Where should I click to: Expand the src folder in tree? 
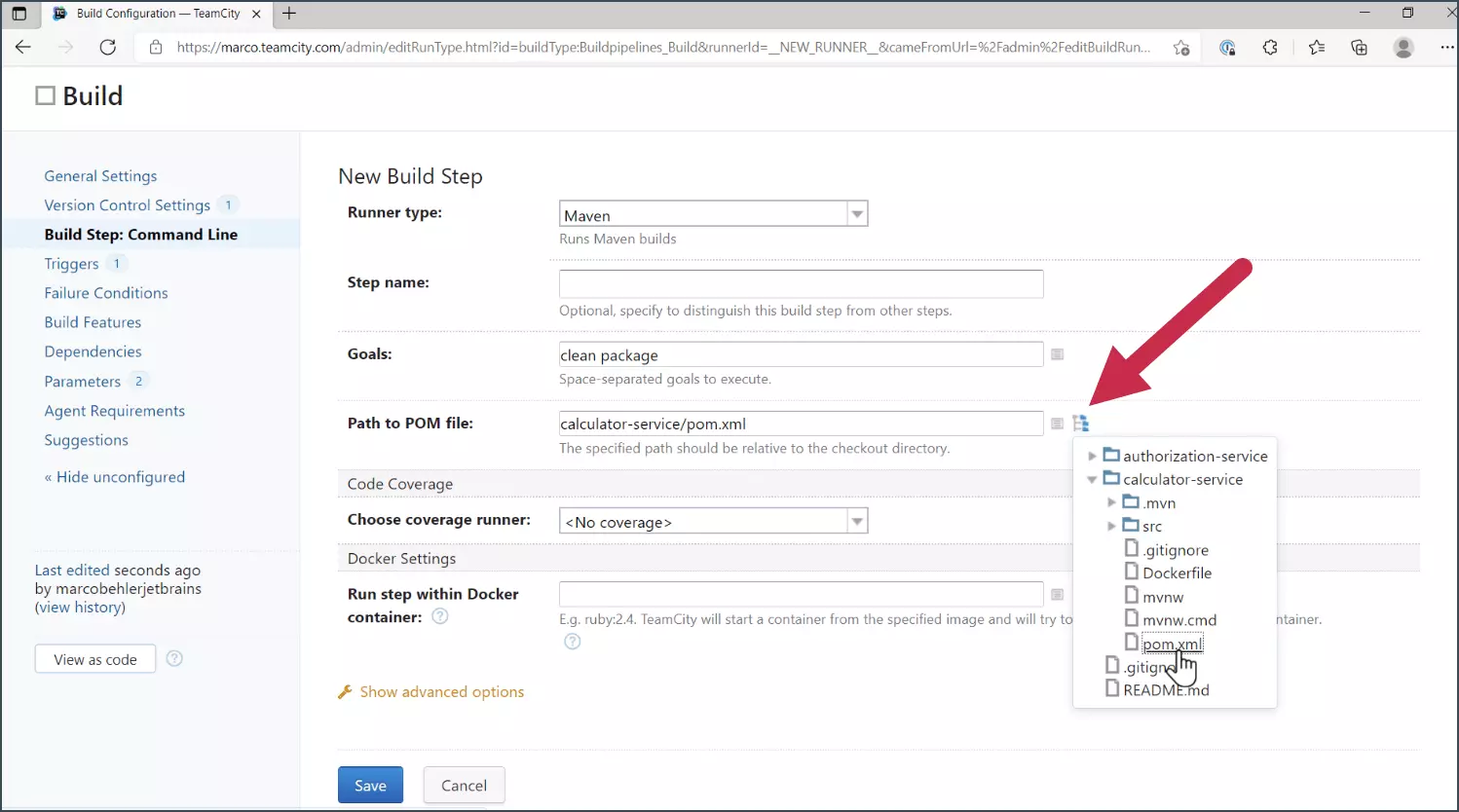1111,526
